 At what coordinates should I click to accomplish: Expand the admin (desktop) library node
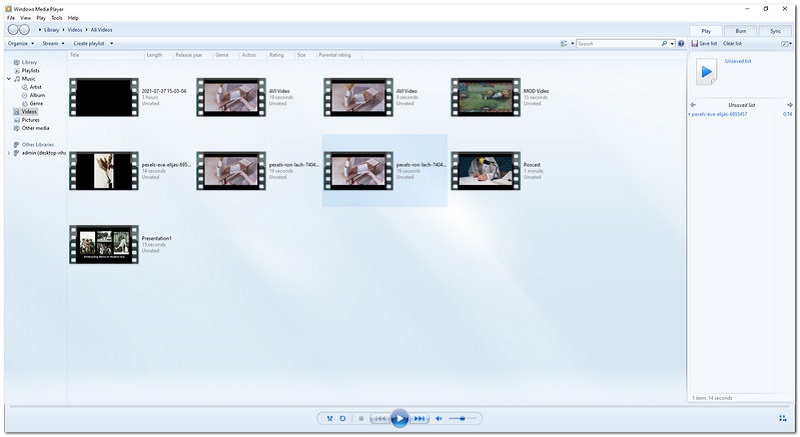click(9, 152)
